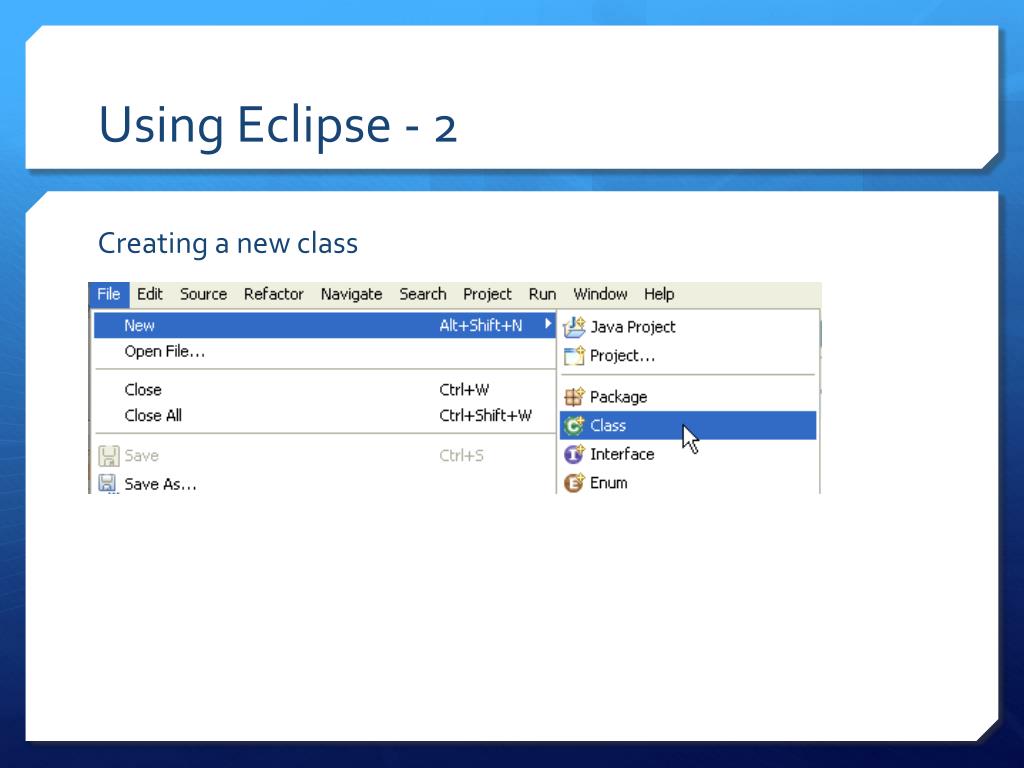The image size is (1024, 768).
Task: Open the Run menu
Action: coord(542,295)
